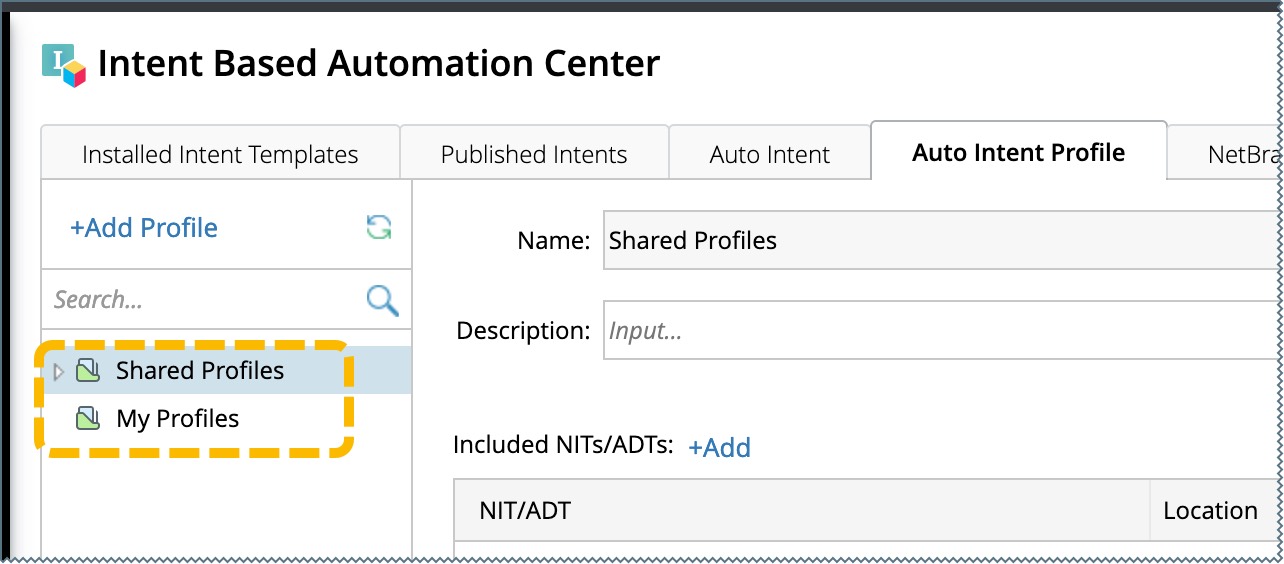Click the My Profiles folder icon
The image size is (1284, 564).
89,419
